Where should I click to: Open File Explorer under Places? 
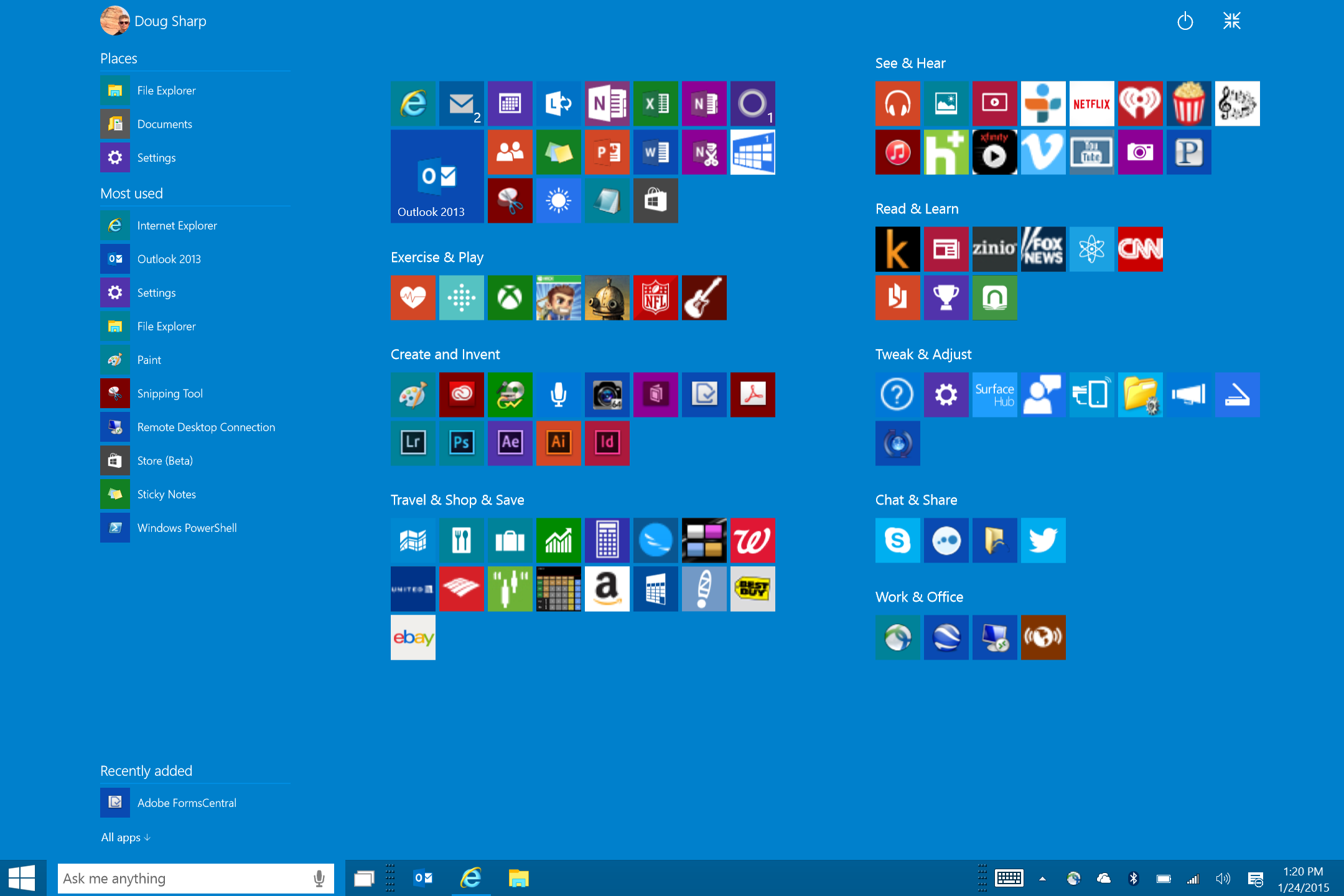point(195,91)
